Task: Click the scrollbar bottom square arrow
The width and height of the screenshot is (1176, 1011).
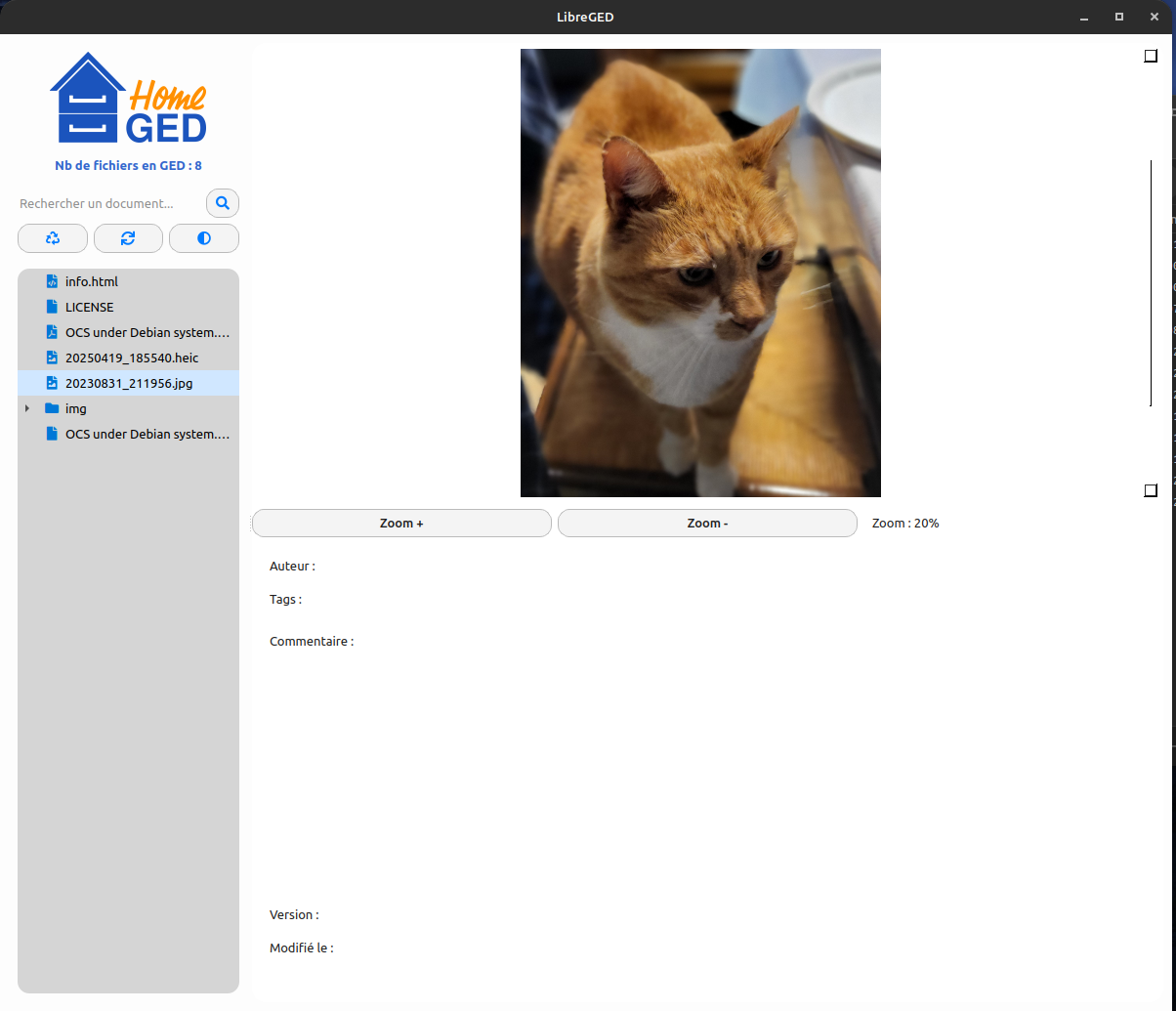Action: pos(1151,490)
